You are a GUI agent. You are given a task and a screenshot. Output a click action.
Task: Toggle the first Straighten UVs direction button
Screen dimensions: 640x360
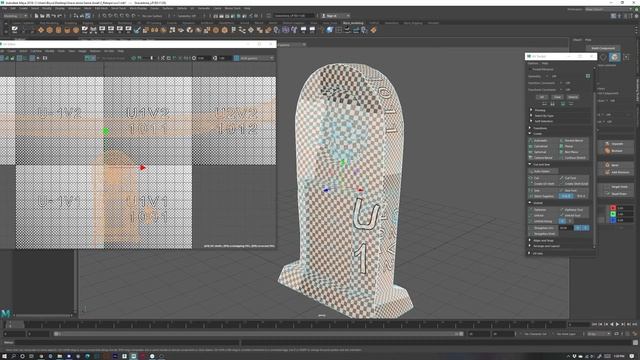[x=578, y=228]
